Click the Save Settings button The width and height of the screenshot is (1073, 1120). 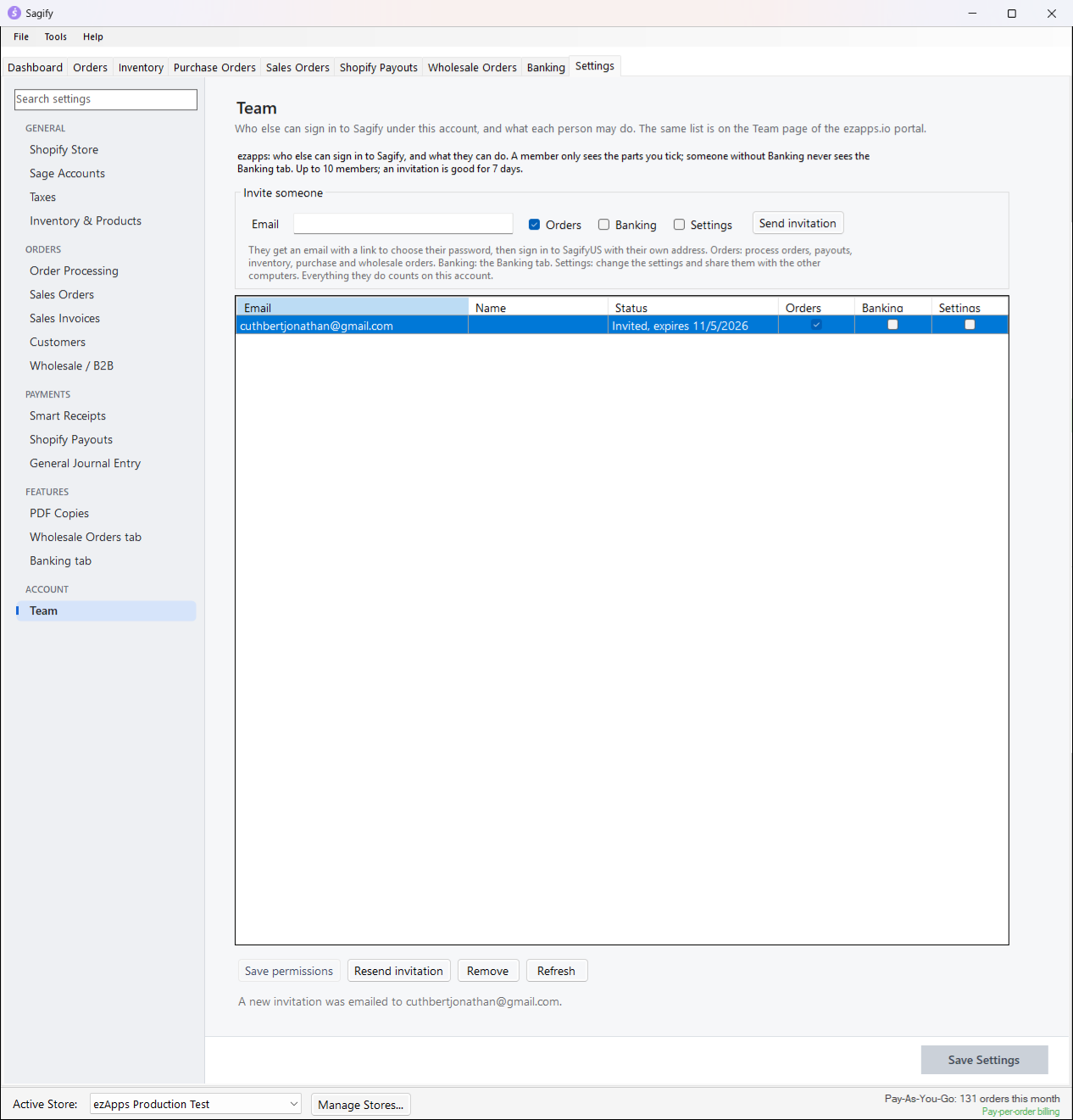click(984, 1060)
